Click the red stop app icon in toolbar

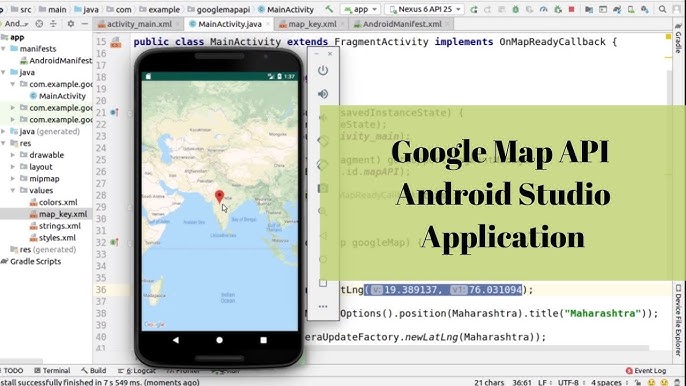click(x=571, y=9)
